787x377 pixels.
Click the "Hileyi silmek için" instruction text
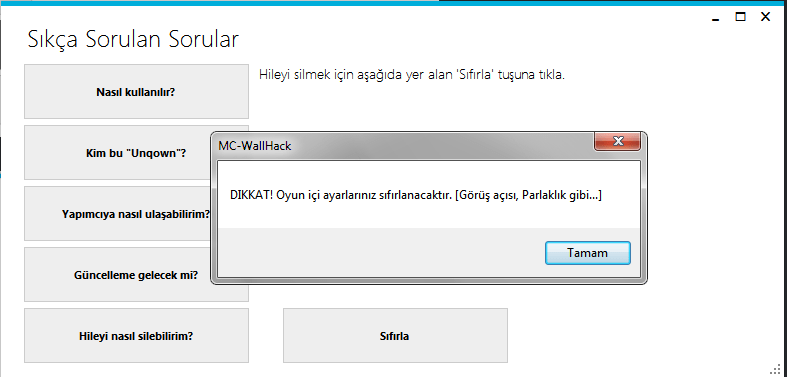(x=412, y=76)
